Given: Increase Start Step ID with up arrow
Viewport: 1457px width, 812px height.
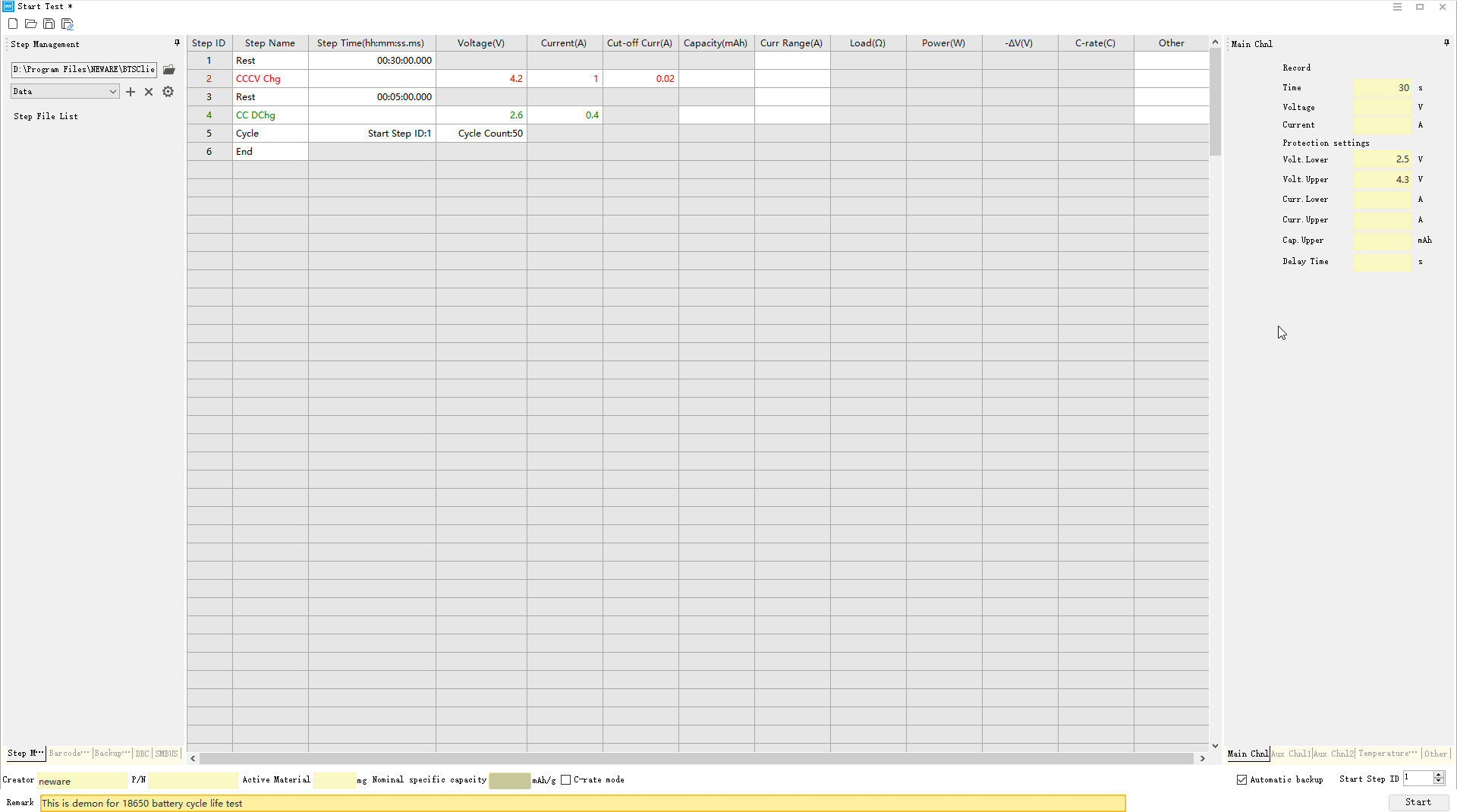Looking at the screenshot, I should [1438, 775].
